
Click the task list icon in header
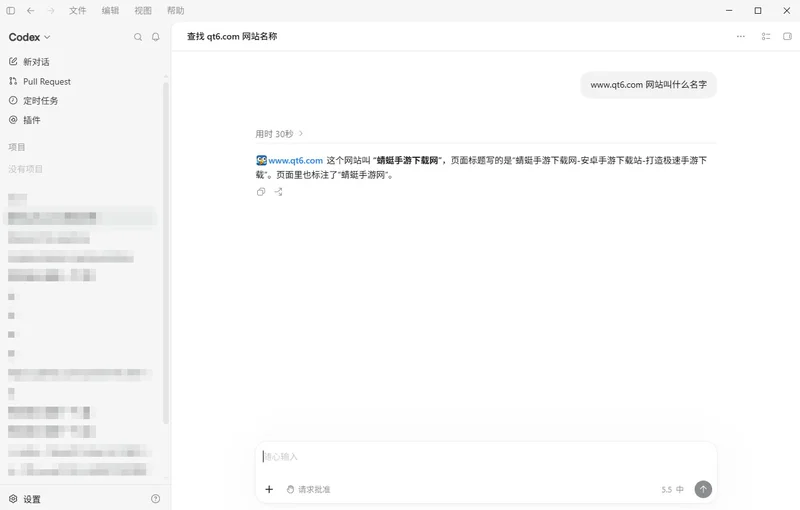(766, 36)
